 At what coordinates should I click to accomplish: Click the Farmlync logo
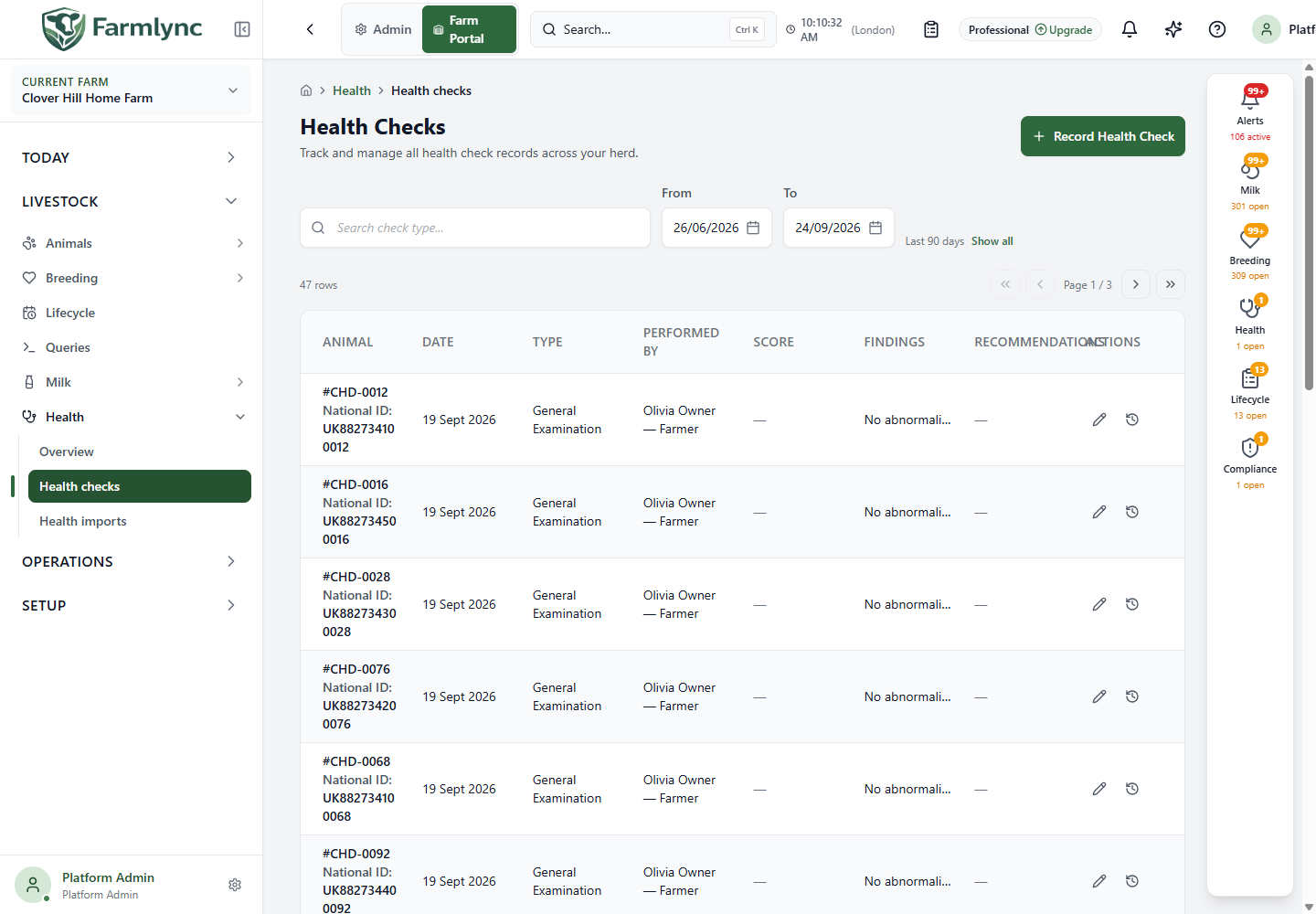pos(122,28)
